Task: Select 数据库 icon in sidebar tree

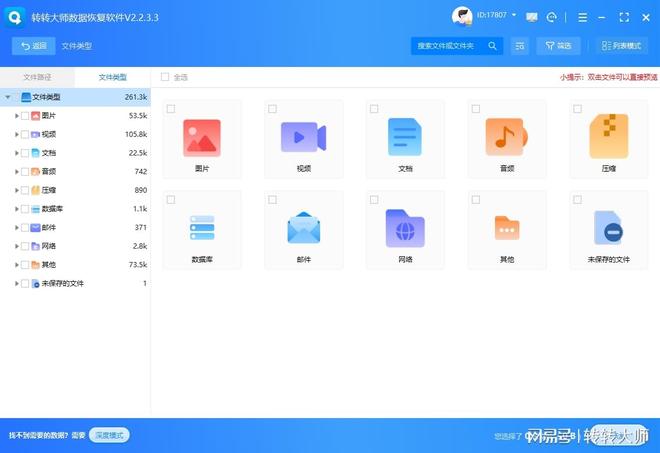Action: click(x=36, y=209)
